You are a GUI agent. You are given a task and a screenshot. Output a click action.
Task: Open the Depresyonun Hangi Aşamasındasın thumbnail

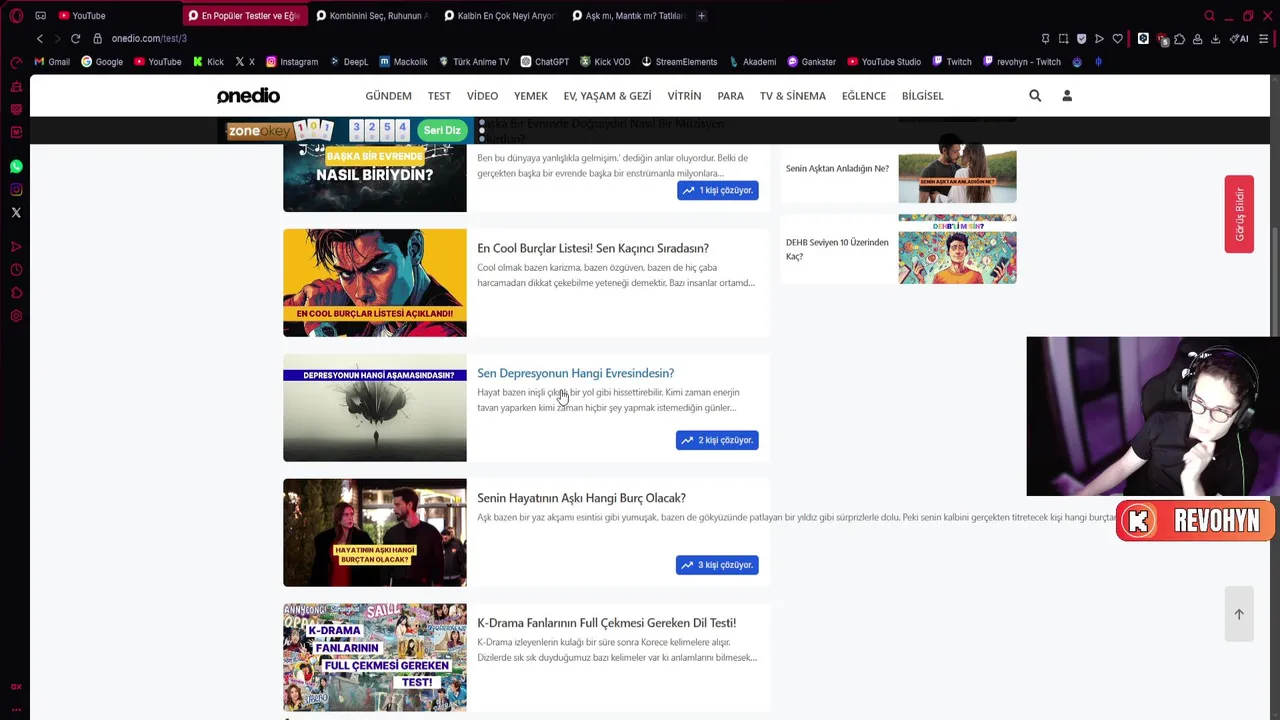pos(375,408)
